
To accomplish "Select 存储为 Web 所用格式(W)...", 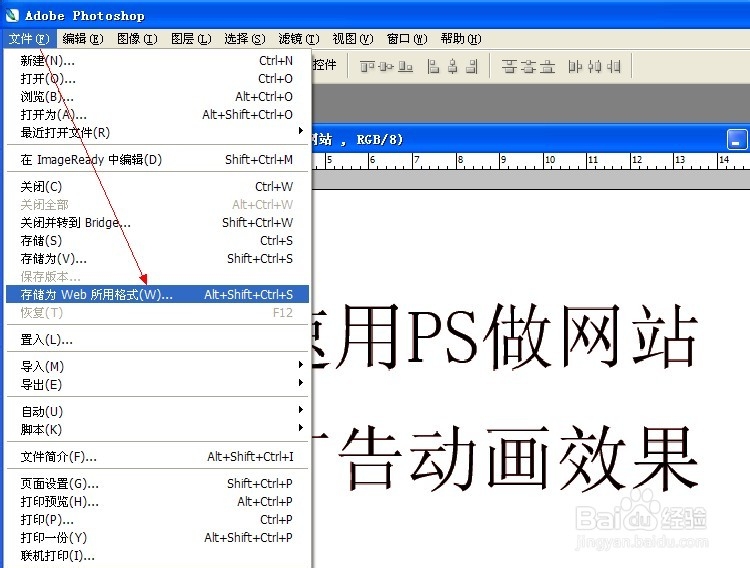I will [157, 295].
